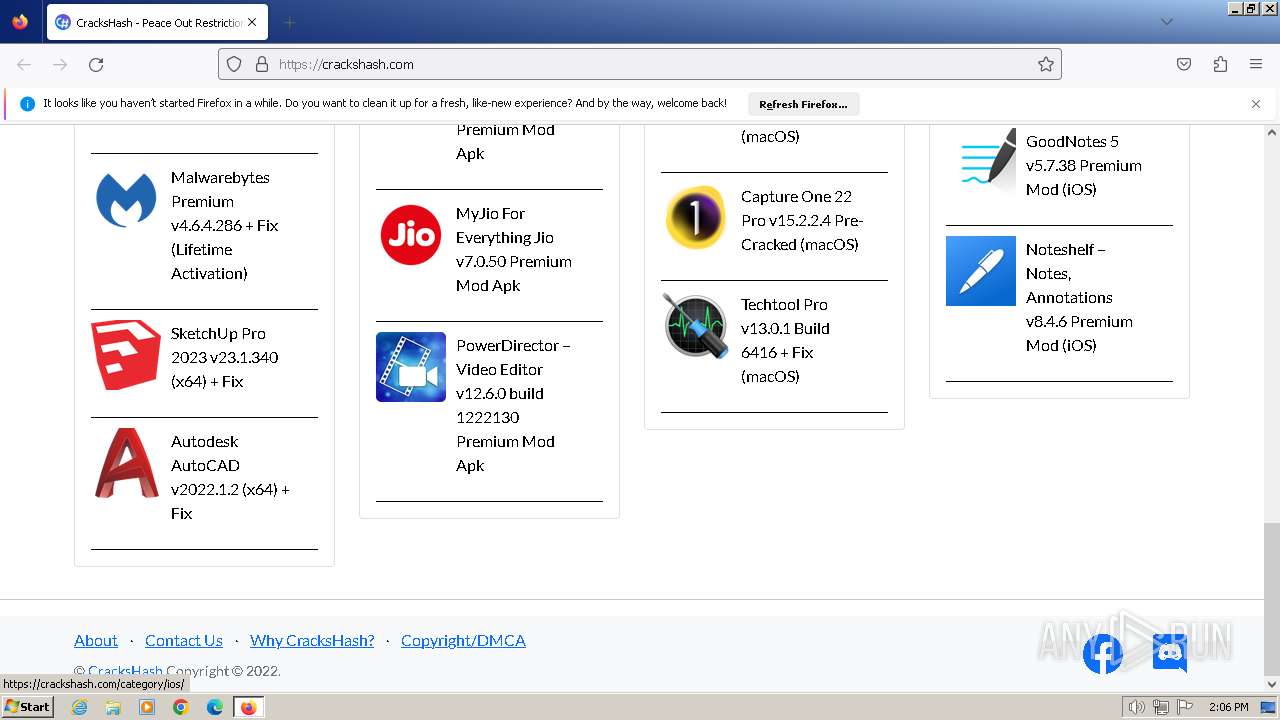Open SketchUp Pro 2023 post link
The height and width of the screenshot is (720, 1280).
point(224,357)
